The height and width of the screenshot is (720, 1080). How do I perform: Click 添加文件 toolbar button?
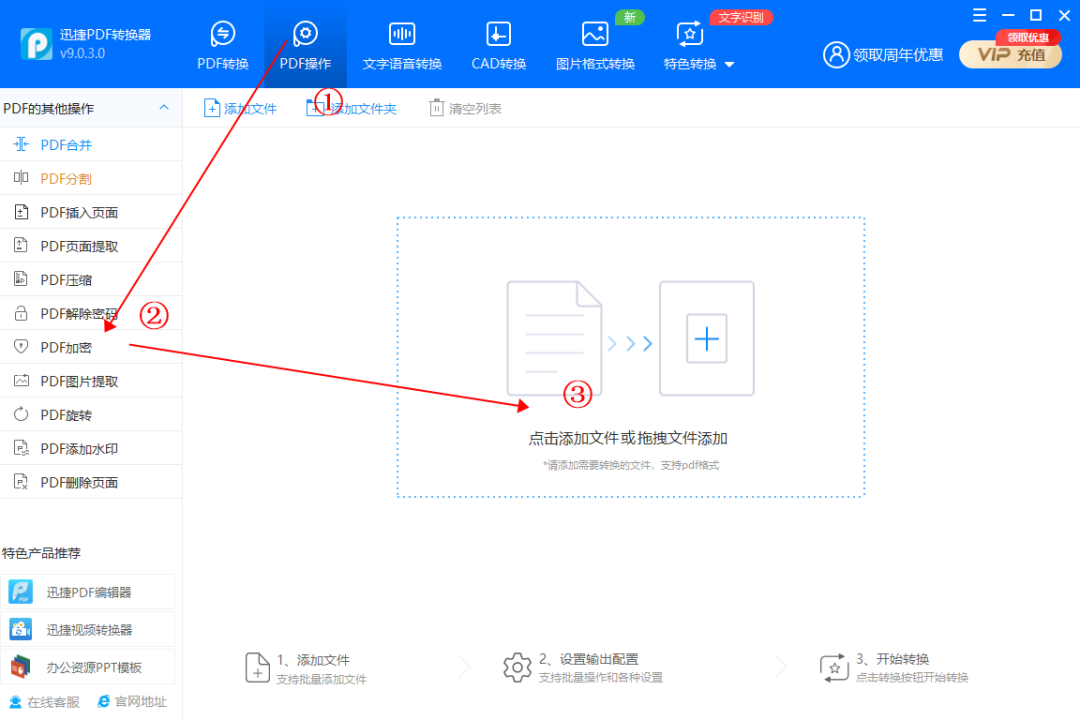240,108
